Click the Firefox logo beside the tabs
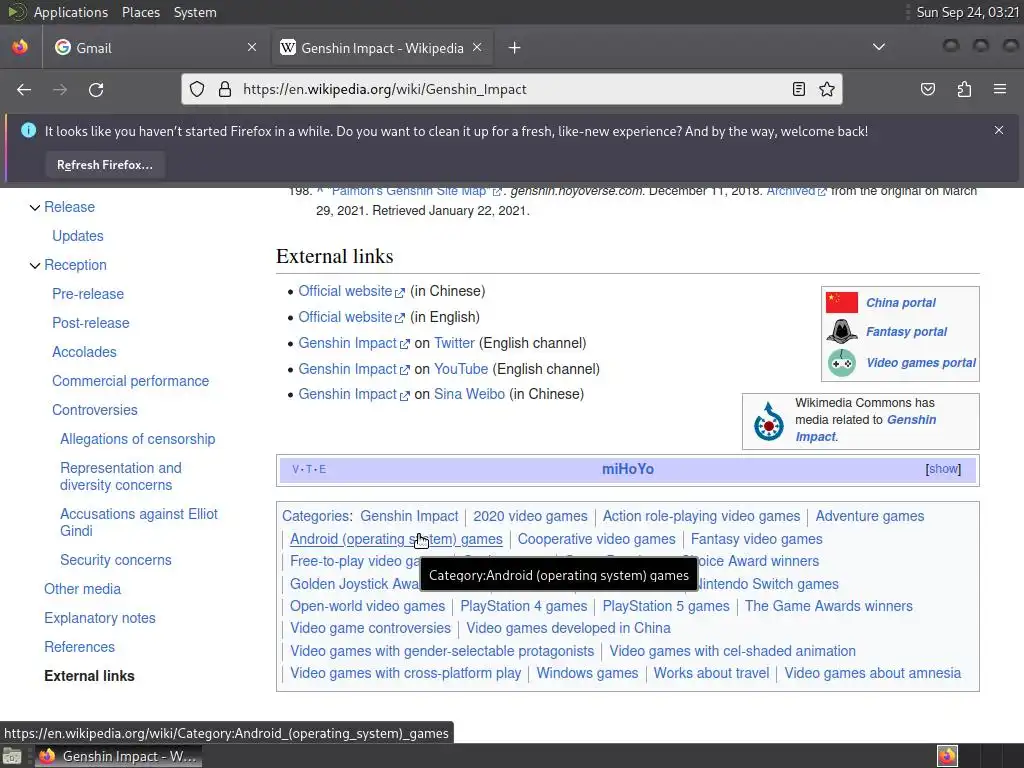The height and width of the screenshot is (768, 1024). tap(20, 47)
